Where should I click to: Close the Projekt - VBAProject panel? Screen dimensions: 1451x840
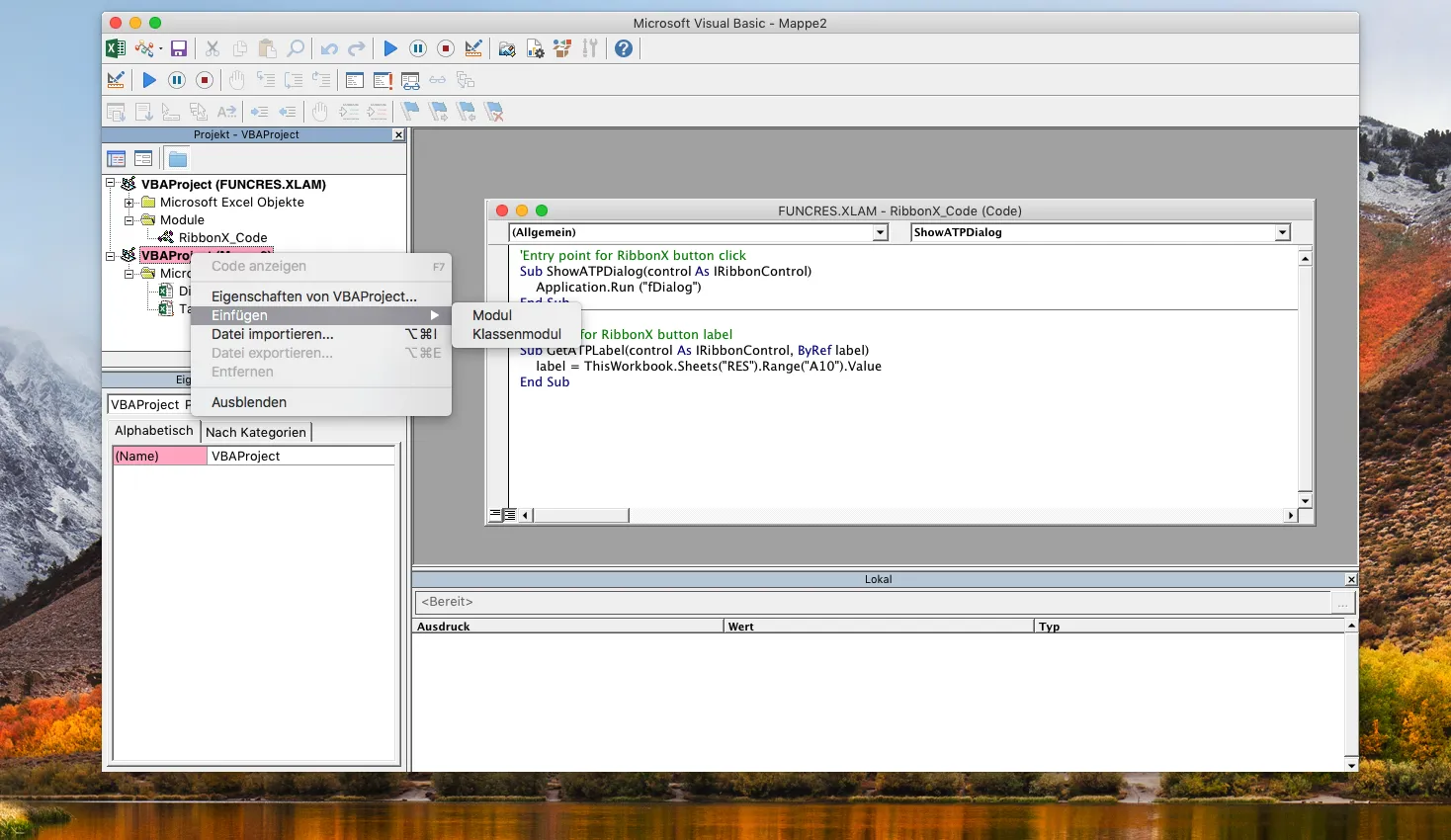[398, 135]
